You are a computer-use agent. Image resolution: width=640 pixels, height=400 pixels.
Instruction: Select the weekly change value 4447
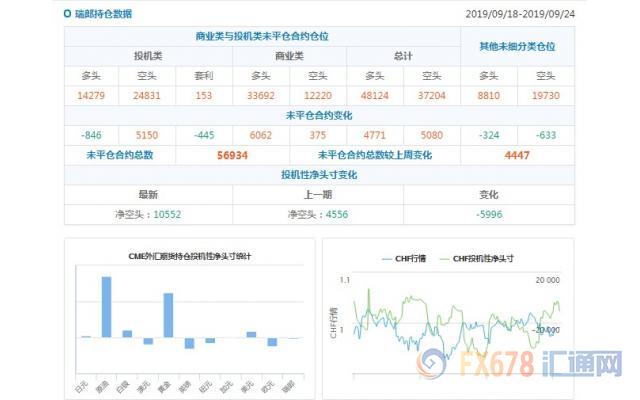517,155
